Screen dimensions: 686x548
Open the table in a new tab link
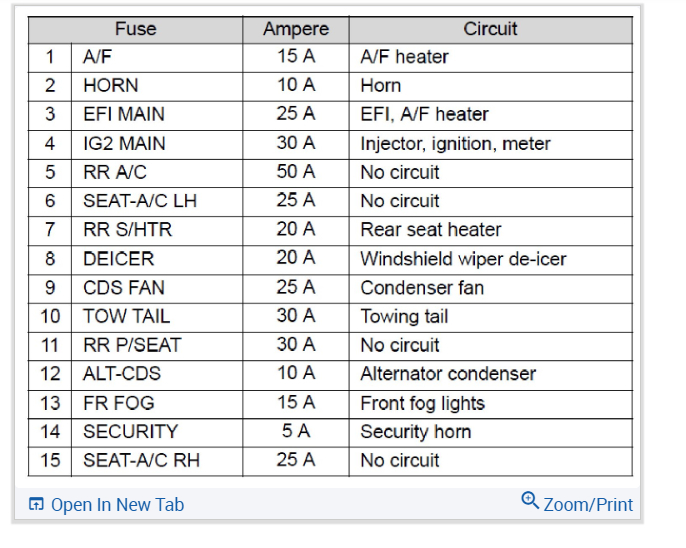[x=117, y=505]
